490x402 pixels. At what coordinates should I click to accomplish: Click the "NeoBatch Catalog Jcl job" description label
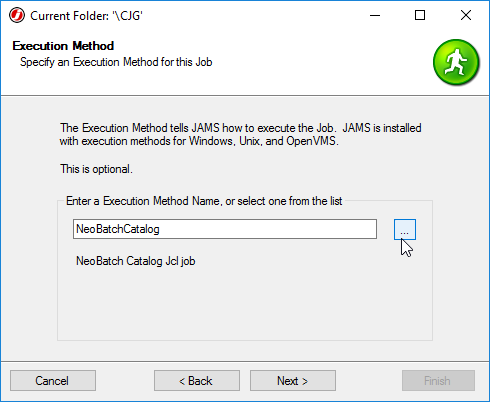(136, 261)
